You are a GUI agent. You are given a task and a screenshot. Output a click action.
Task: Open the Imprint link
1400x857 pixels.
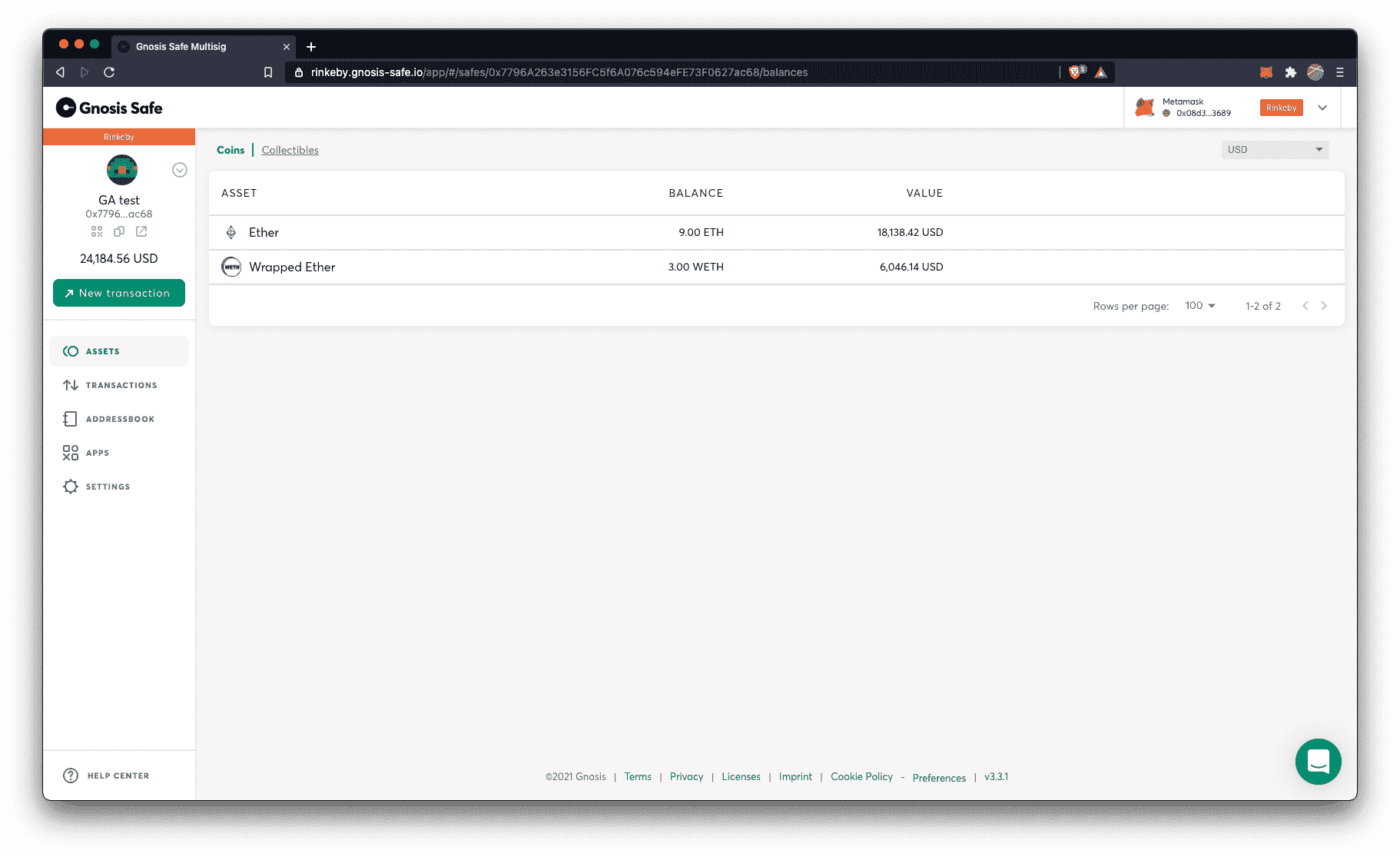[x=795, y=777]
